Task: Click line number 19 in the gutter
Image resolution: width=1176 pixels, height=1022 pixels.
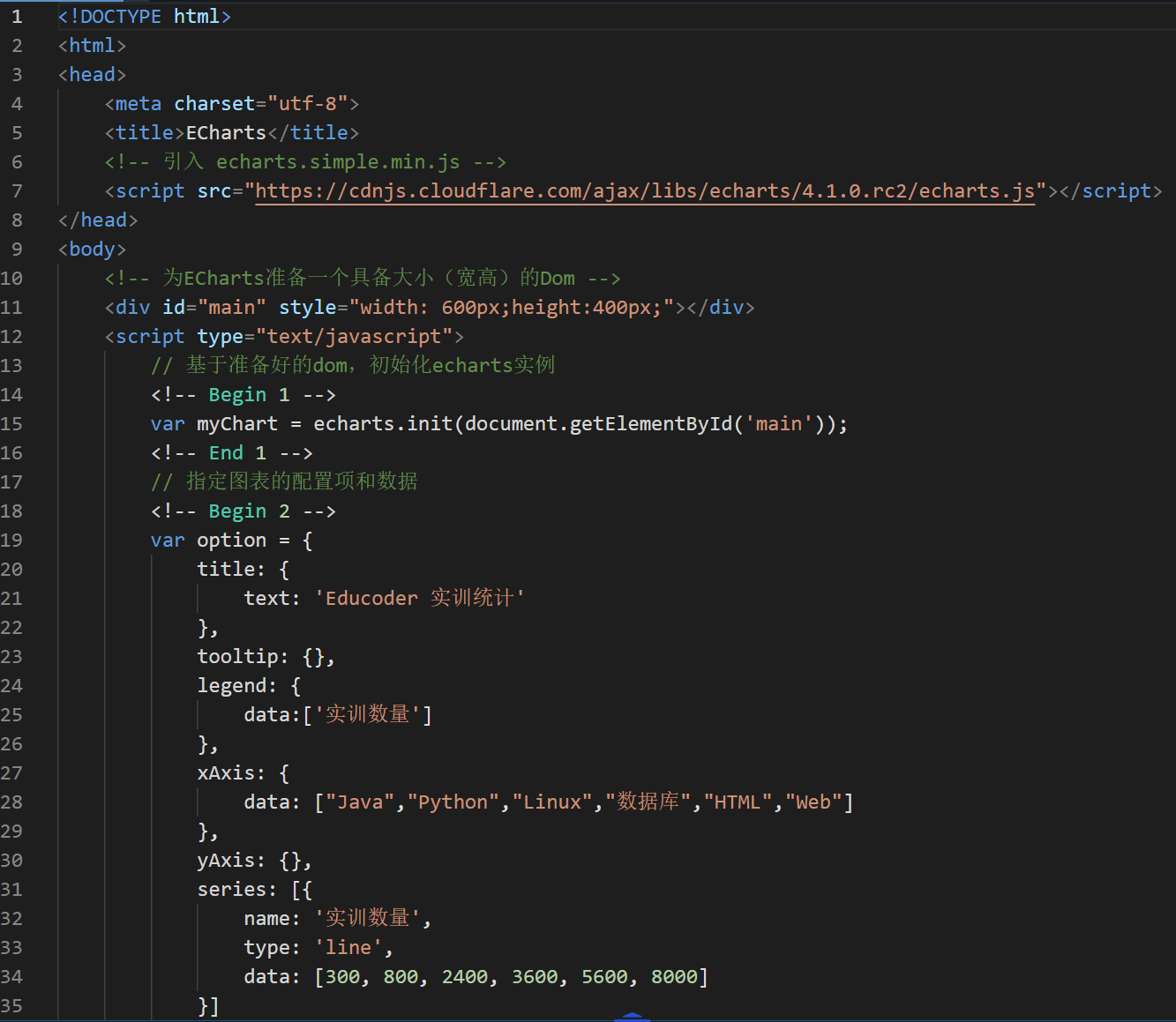Action: (11, 541)
